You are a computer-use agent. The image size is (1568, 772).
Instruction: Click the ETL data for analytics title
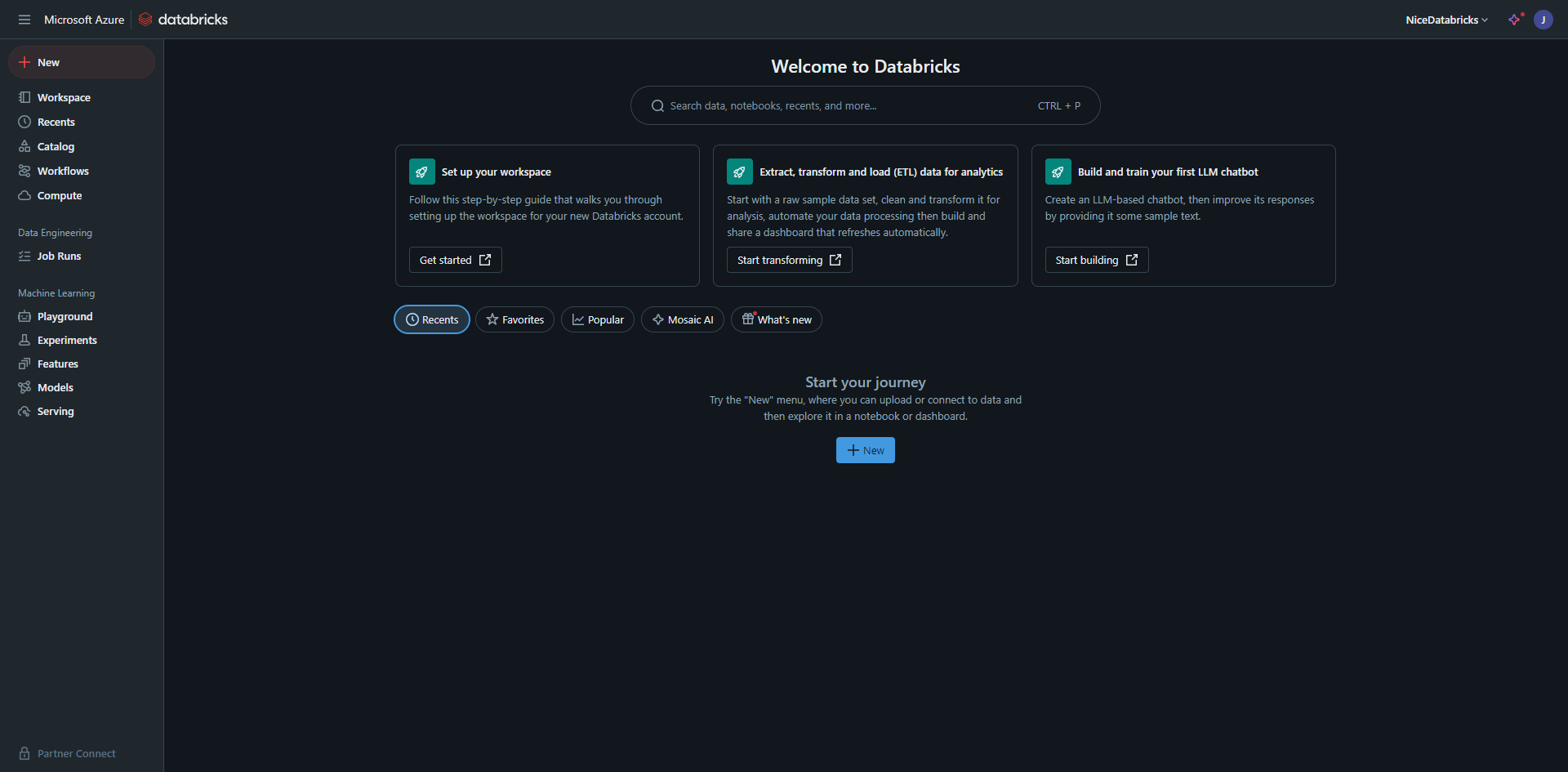tap(881, 172)
